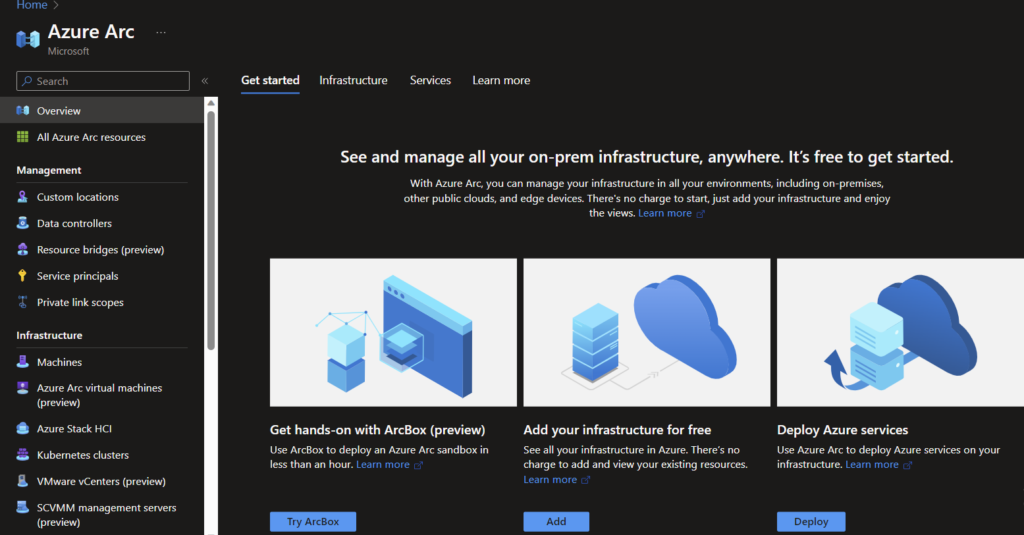This screenshot has width=1024, height=535.
Task: Open Resource bridges (preview)
Action: tap(102, 249)
